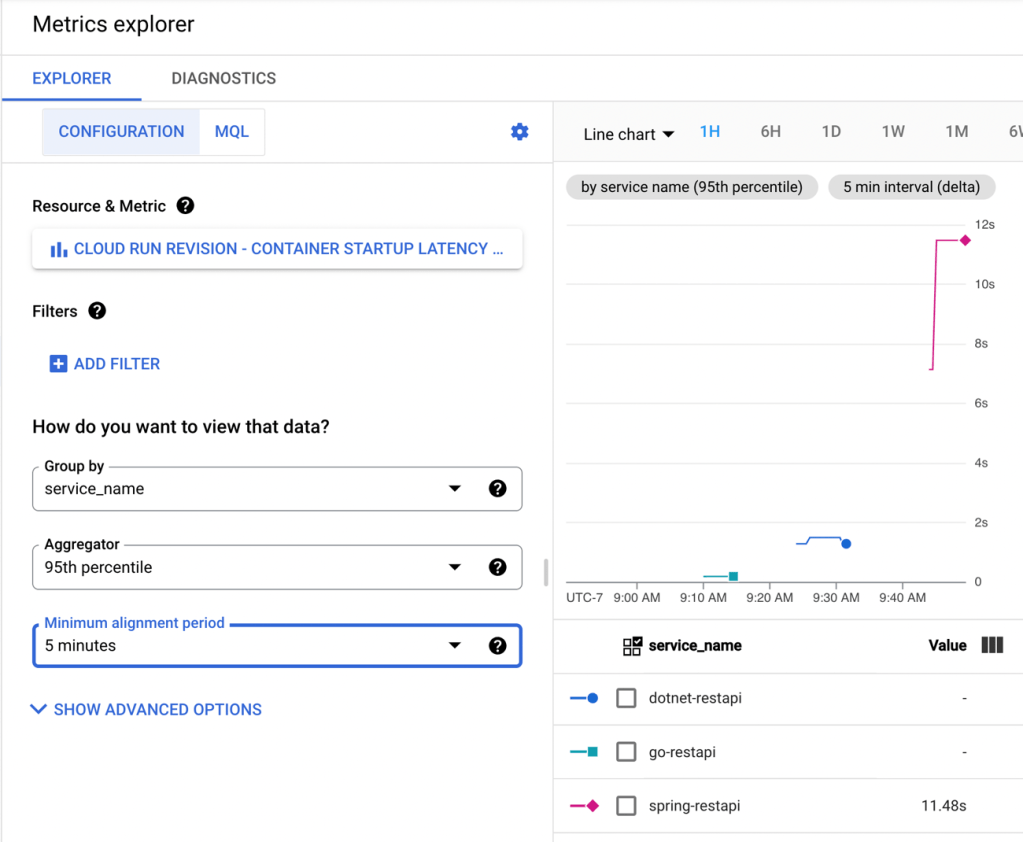Click the settings gear icon
The height and width of the screenshot is (842, 1023).
coord(519,132)
